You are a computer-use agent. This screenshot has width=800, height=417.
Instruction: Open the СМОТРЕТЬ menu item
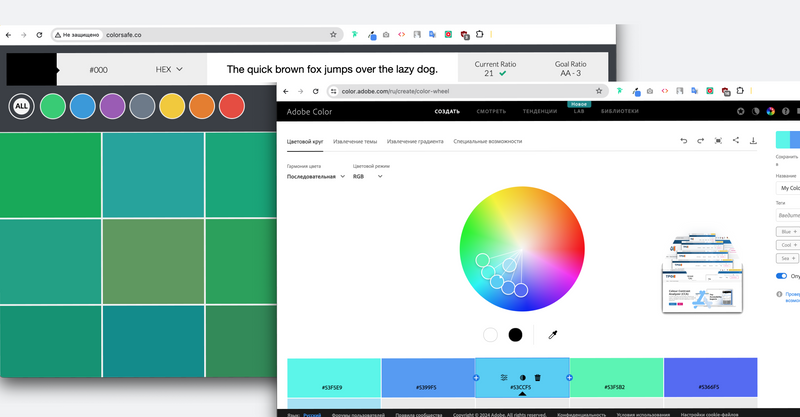tap(491, 111)
